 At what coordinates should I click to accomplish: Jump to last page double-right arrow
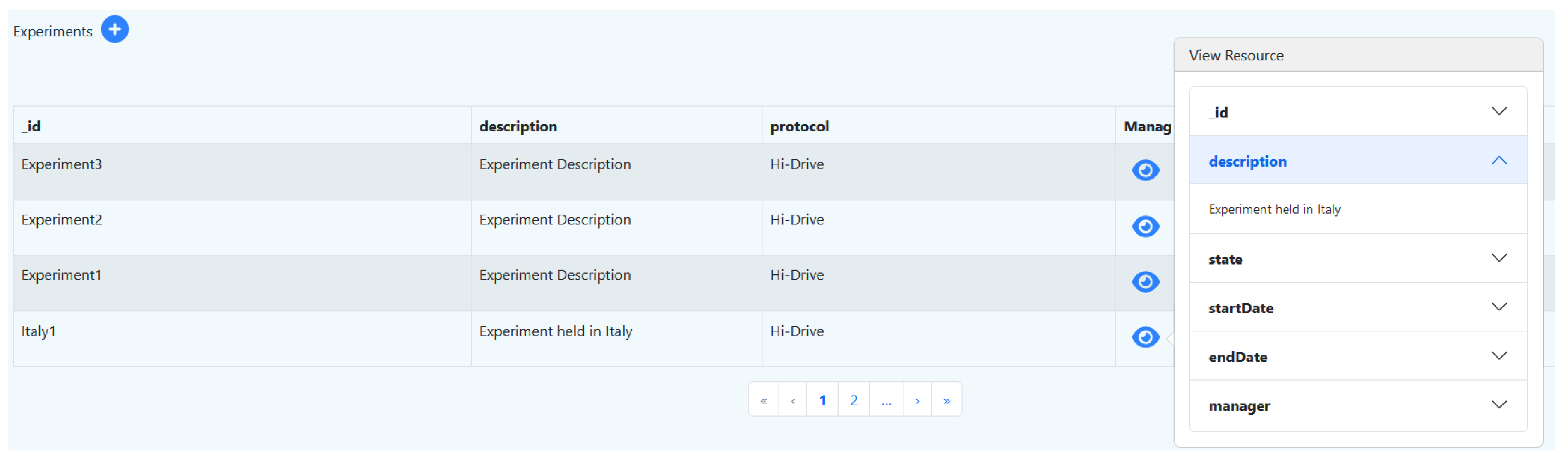pos(947,400)
